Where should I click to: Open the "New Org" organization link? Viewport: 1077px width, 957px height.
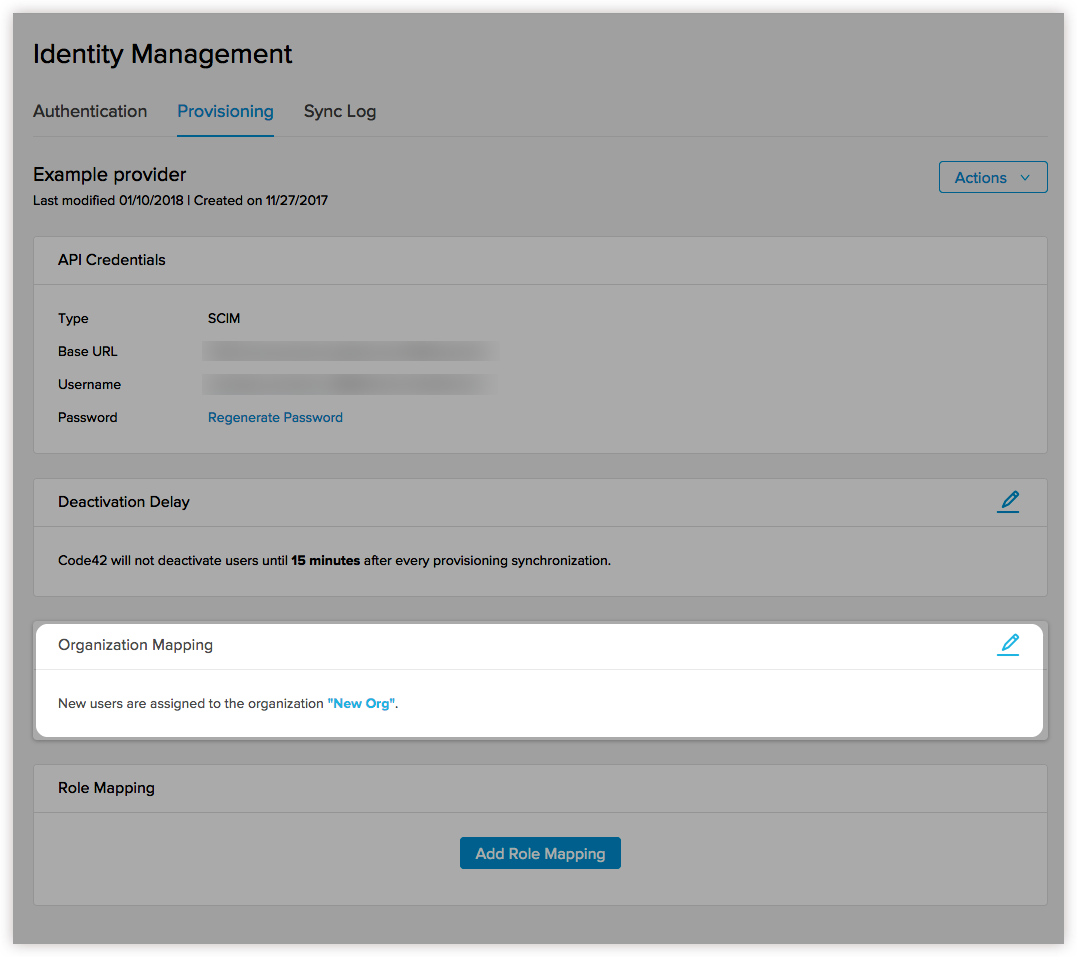tap(361, 703)
